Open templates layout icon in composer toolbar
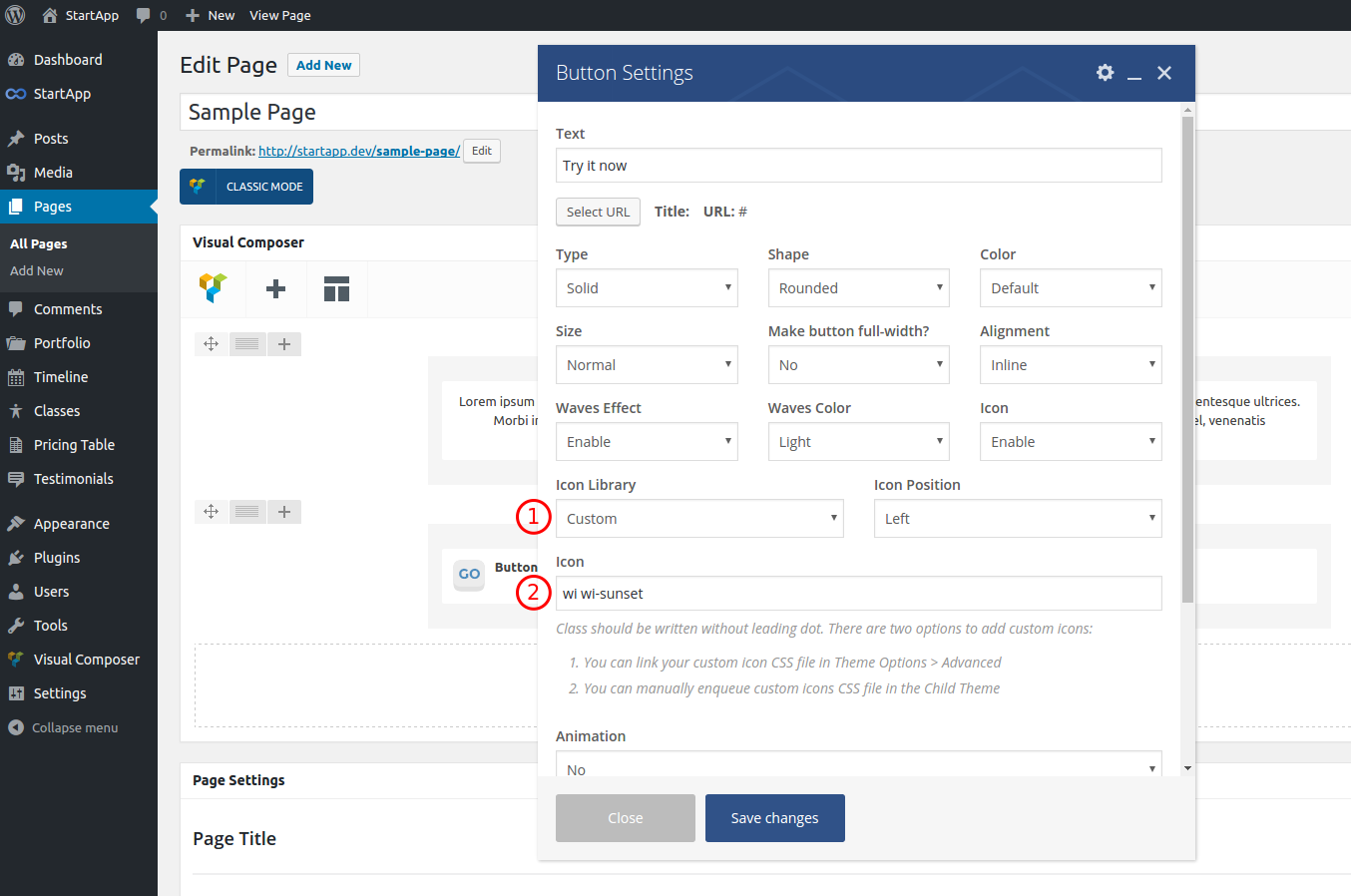 click(337, 289)
